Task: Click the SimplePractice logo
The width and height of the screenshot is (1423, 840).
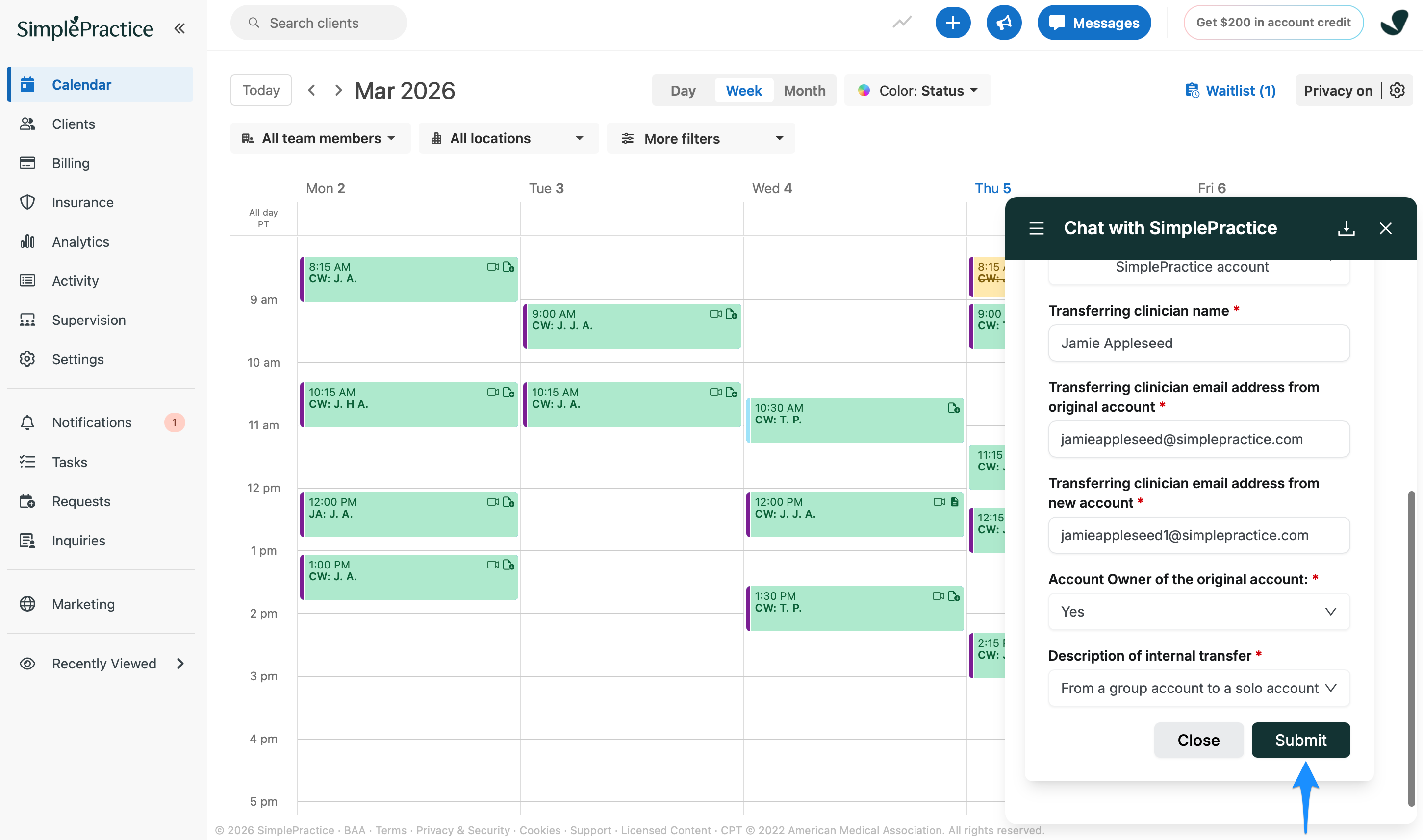Action: click(85, 28)
